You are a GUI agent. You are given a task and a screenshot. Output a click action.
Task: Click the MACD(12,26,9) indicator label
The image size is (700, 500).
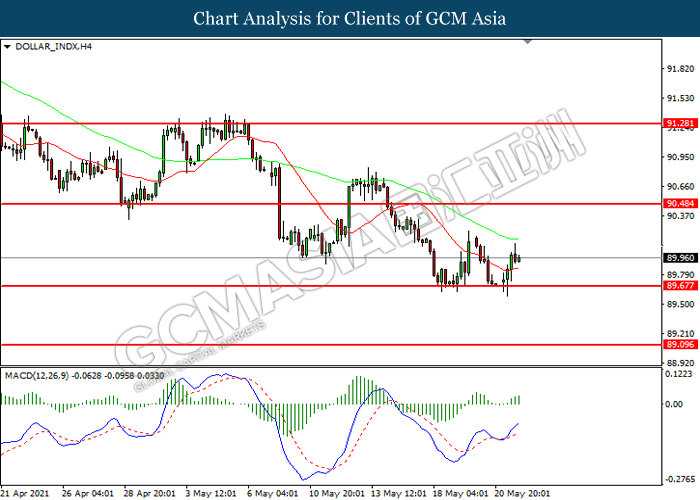(37, 376)
